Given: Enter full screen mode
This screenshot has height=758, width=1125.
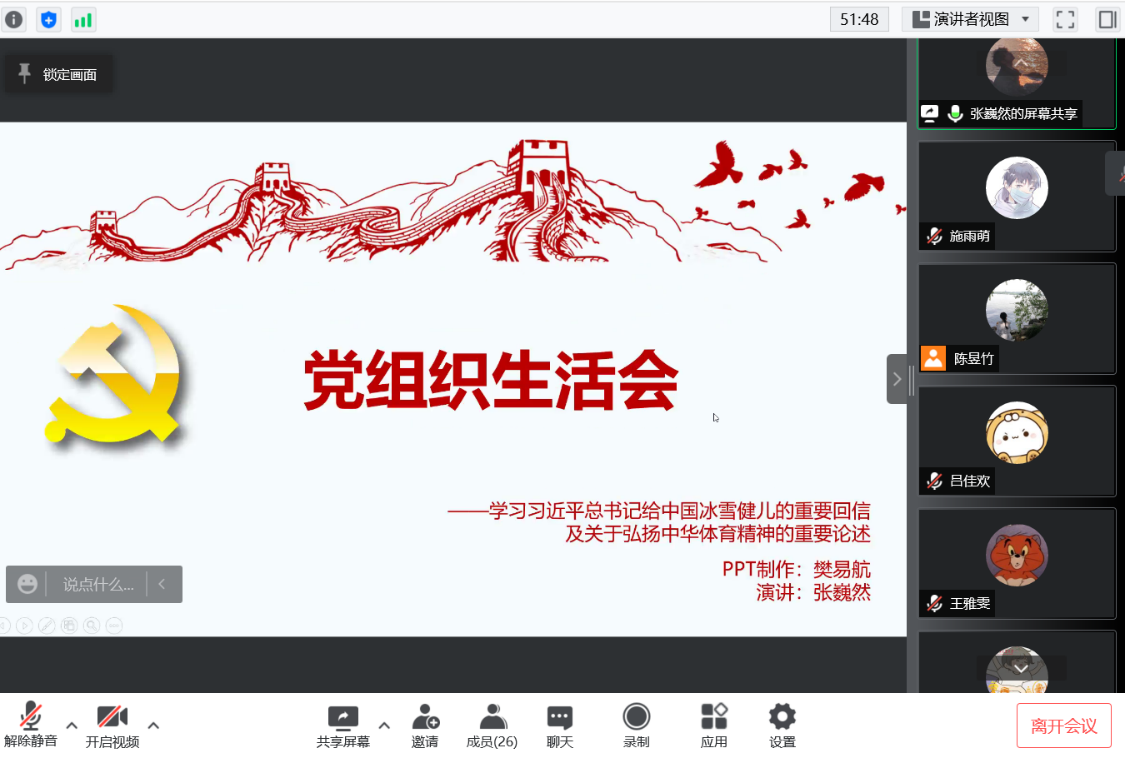Looking at the screenshot, I should pyautogui.click(x=1065, y=19).
